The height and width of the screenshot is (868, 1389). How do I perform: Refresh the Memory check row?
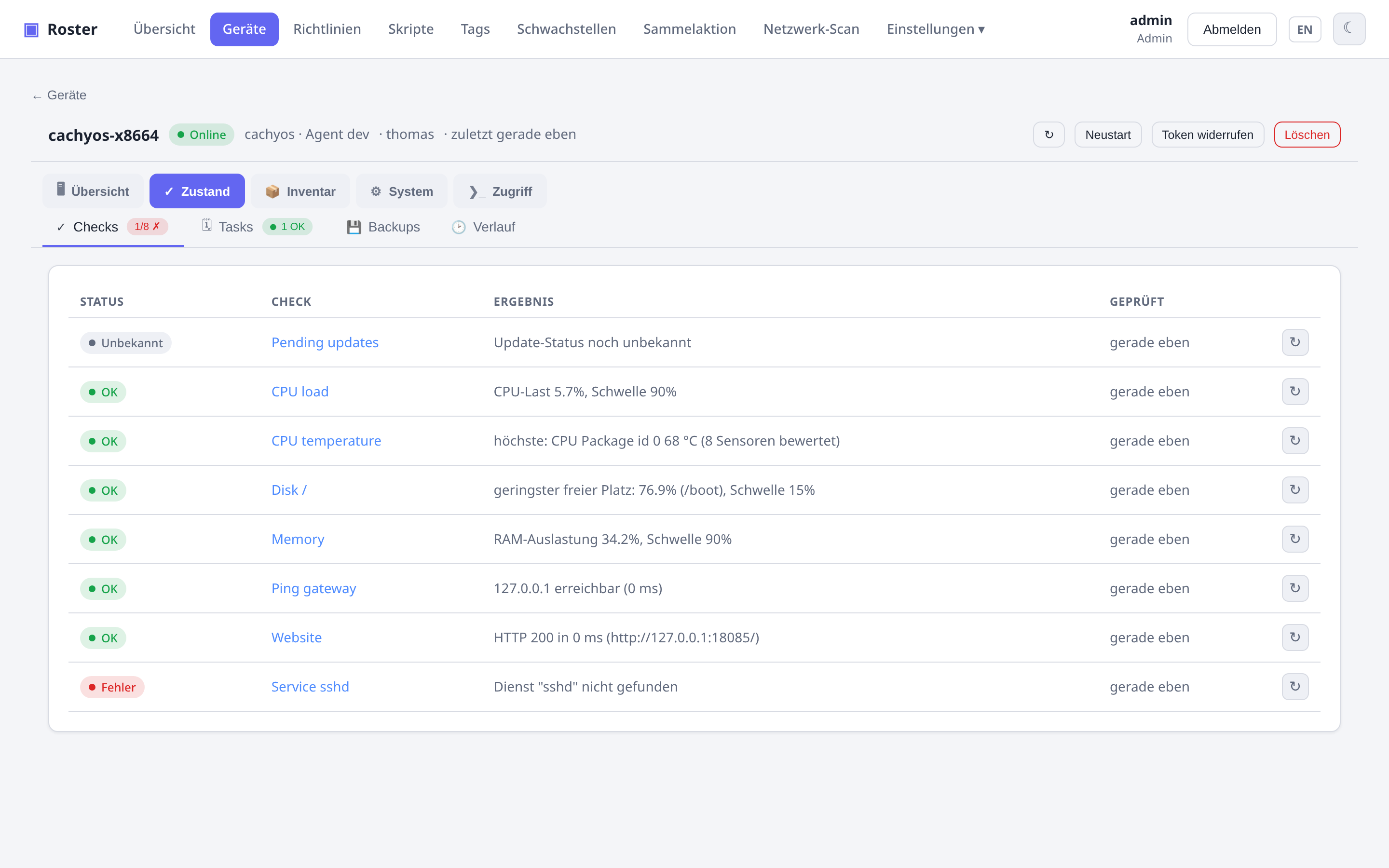[1295, 539]
